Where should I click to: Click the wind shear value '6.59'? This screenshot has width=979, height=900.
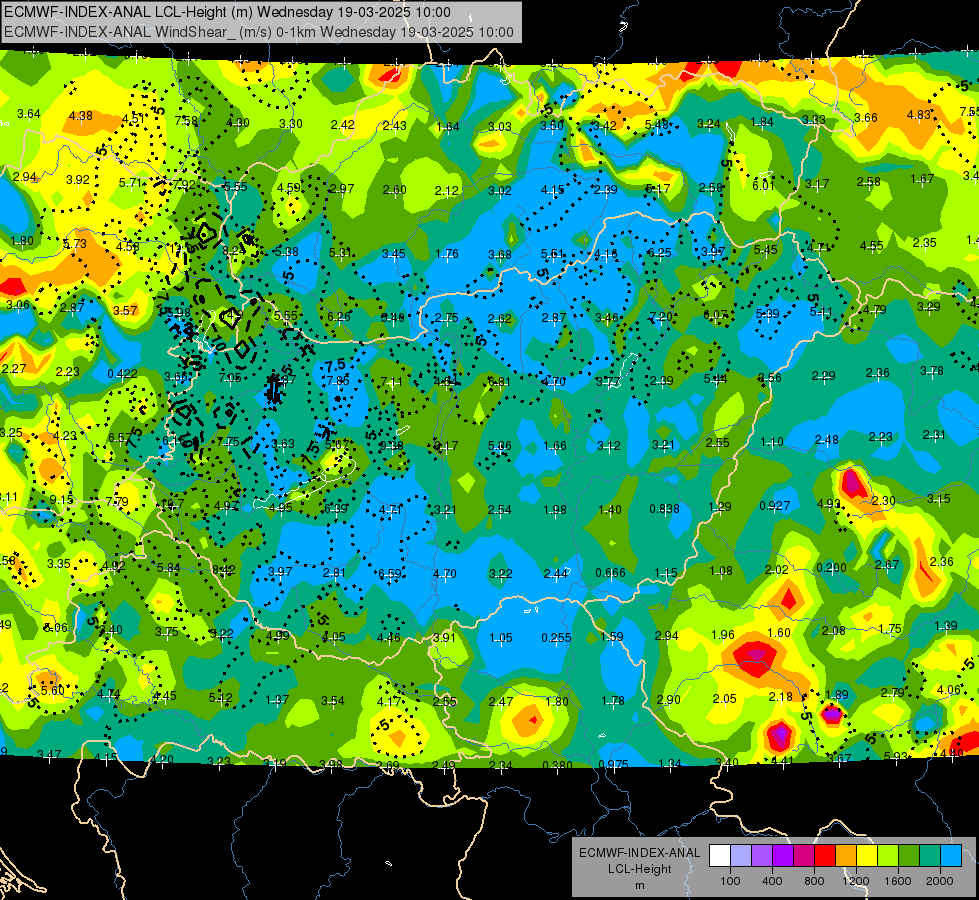pyautogui.click(x=390, y=573)
